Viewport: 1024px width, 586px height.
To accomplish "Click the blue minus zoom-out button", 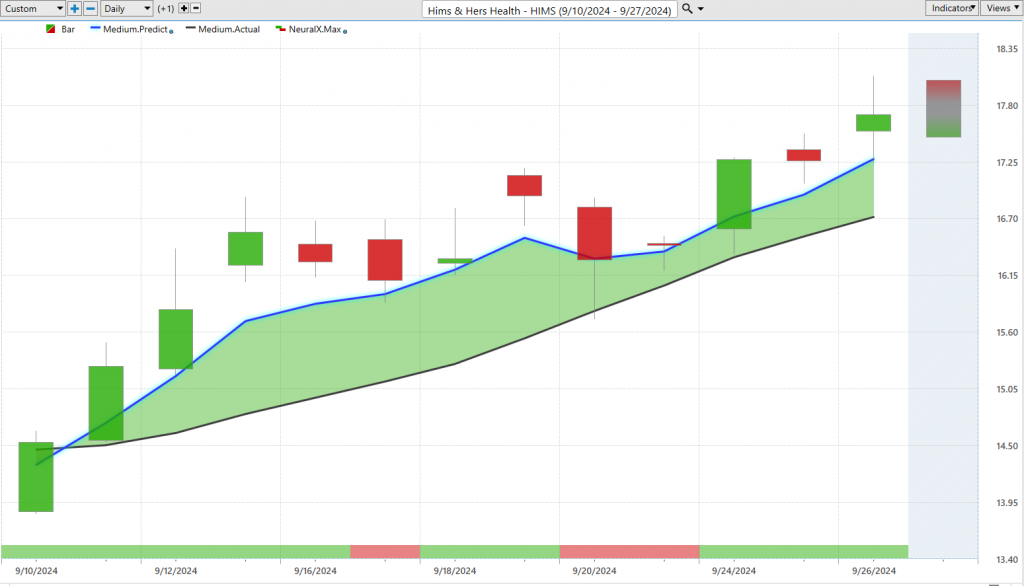I will coord(91,8).
